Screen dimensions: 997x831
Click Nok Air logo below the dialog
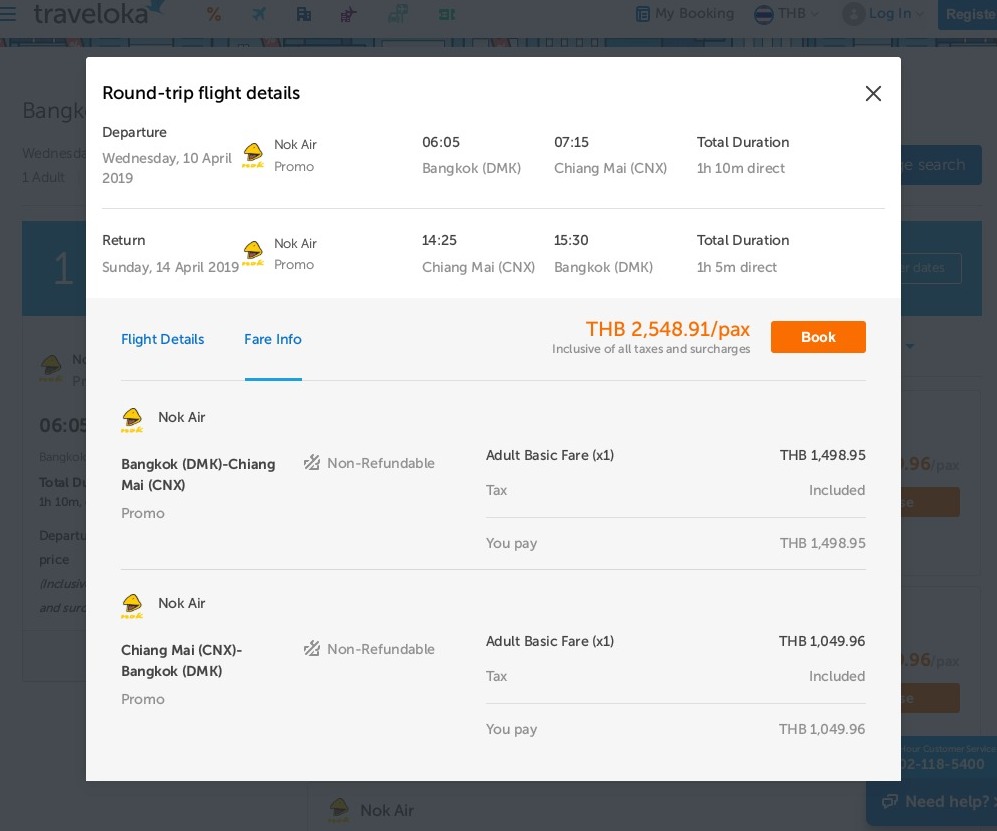tap(340, 810)
